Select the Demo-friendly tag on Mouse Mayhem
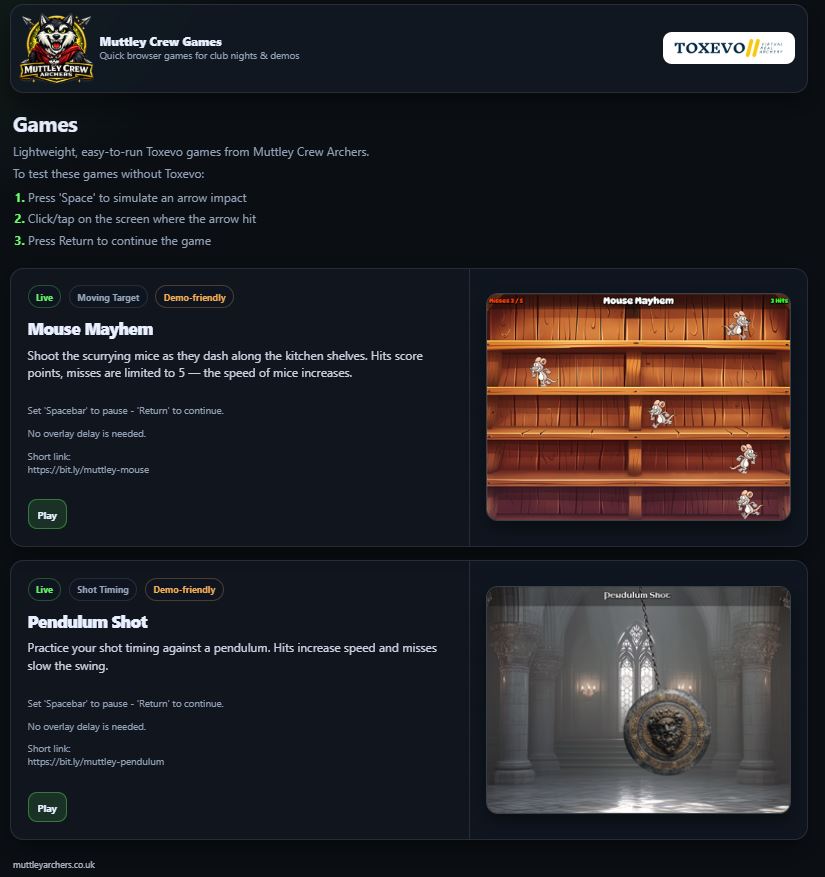The width and height of the screenshot is (825, 877). click(194, 298)
